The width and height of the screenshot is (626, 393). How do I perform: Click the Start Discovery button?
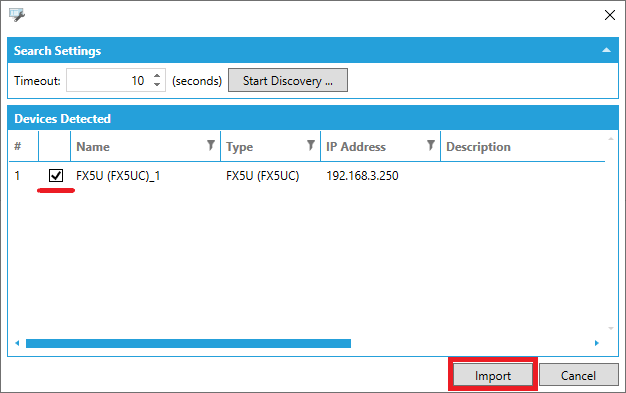pos(288,80)
